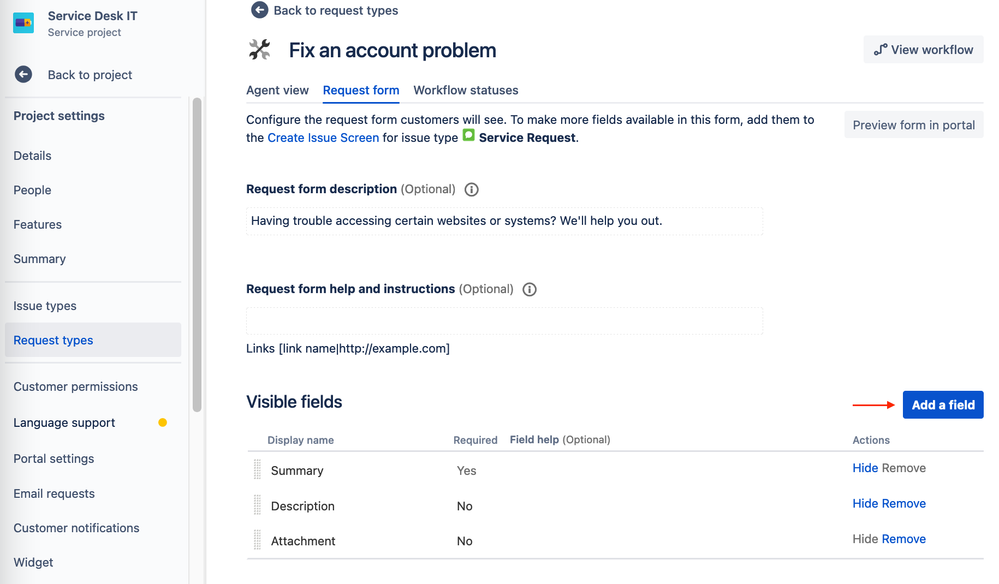
Task: Open the Workflow statuses tab
Action: [x=466, y=90]
